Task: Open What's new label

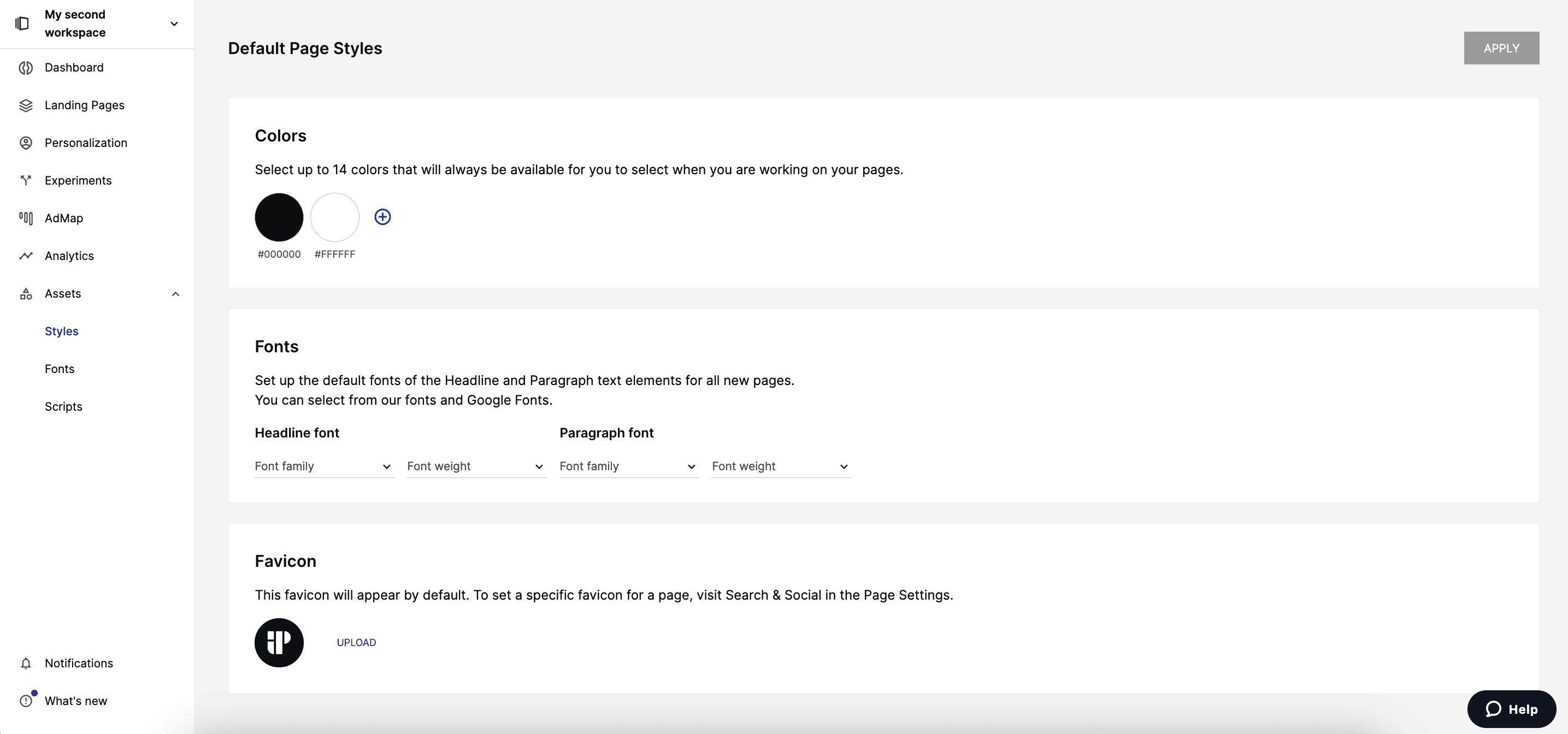Action: coord(76,701)
